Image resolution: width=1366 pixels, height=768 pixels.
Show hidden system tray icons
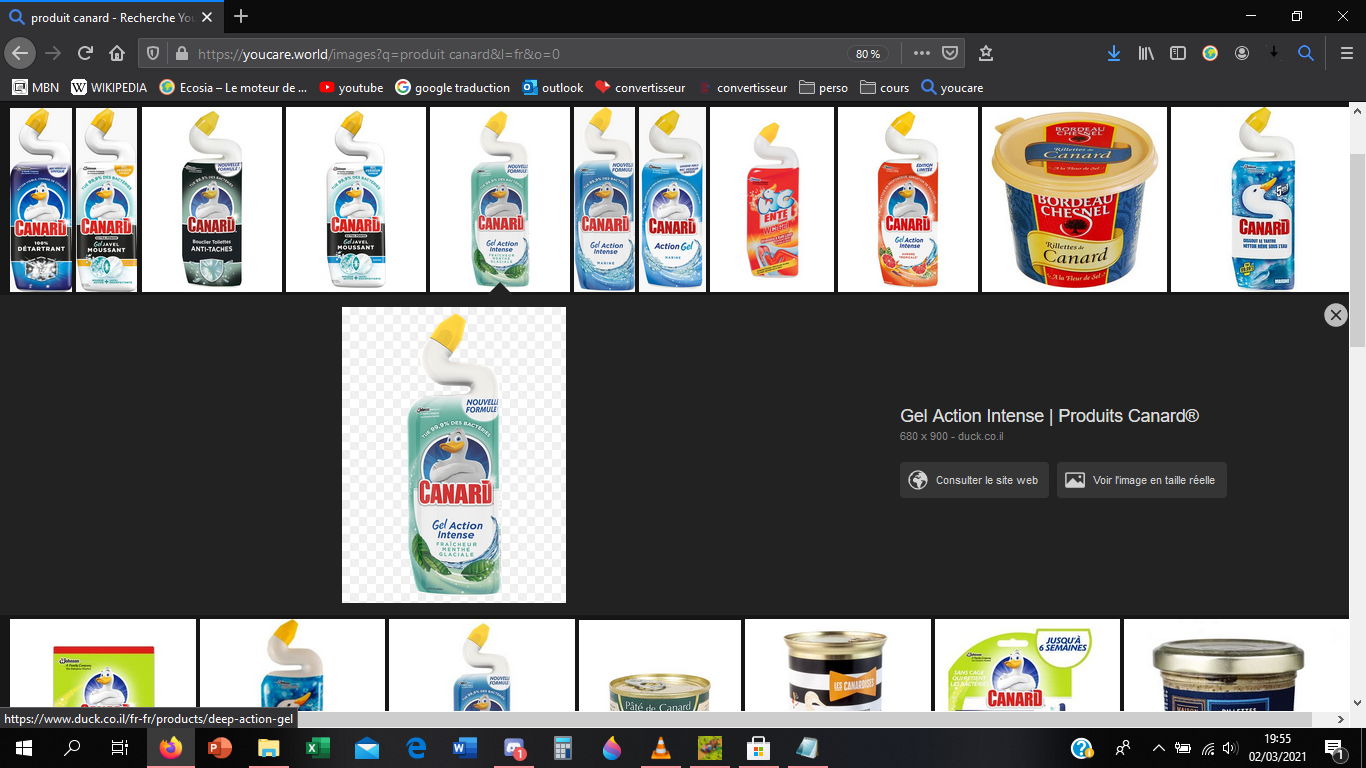coord(1158,748)
